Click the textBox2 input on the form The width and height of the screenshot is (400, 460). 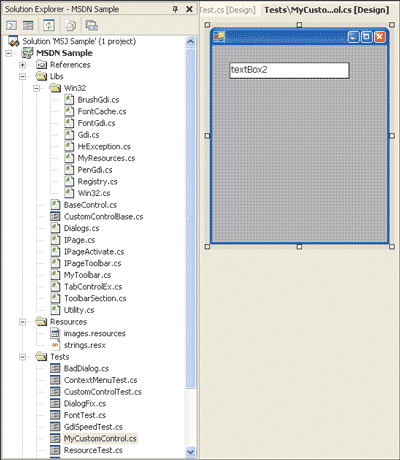click(x=289, y=70)
